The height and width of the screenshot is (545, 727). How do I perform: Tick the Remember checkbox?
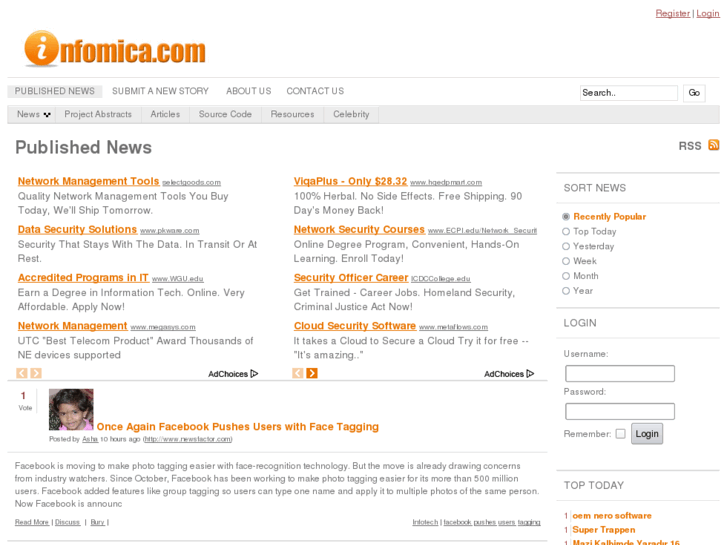point(620,434)
